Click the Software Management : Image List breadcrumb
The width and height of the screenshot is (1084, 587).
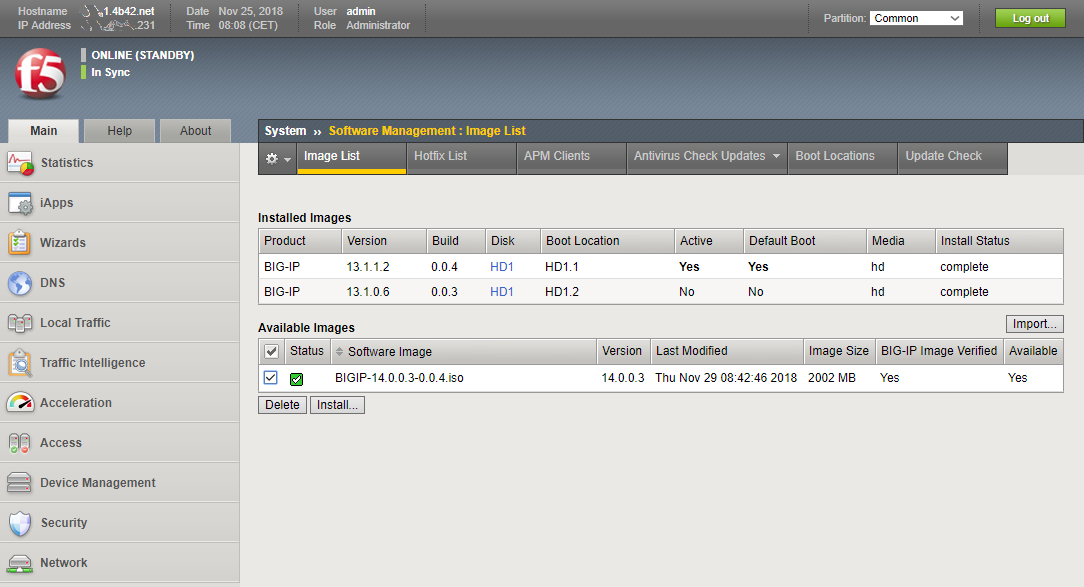[x=427, y=131]
